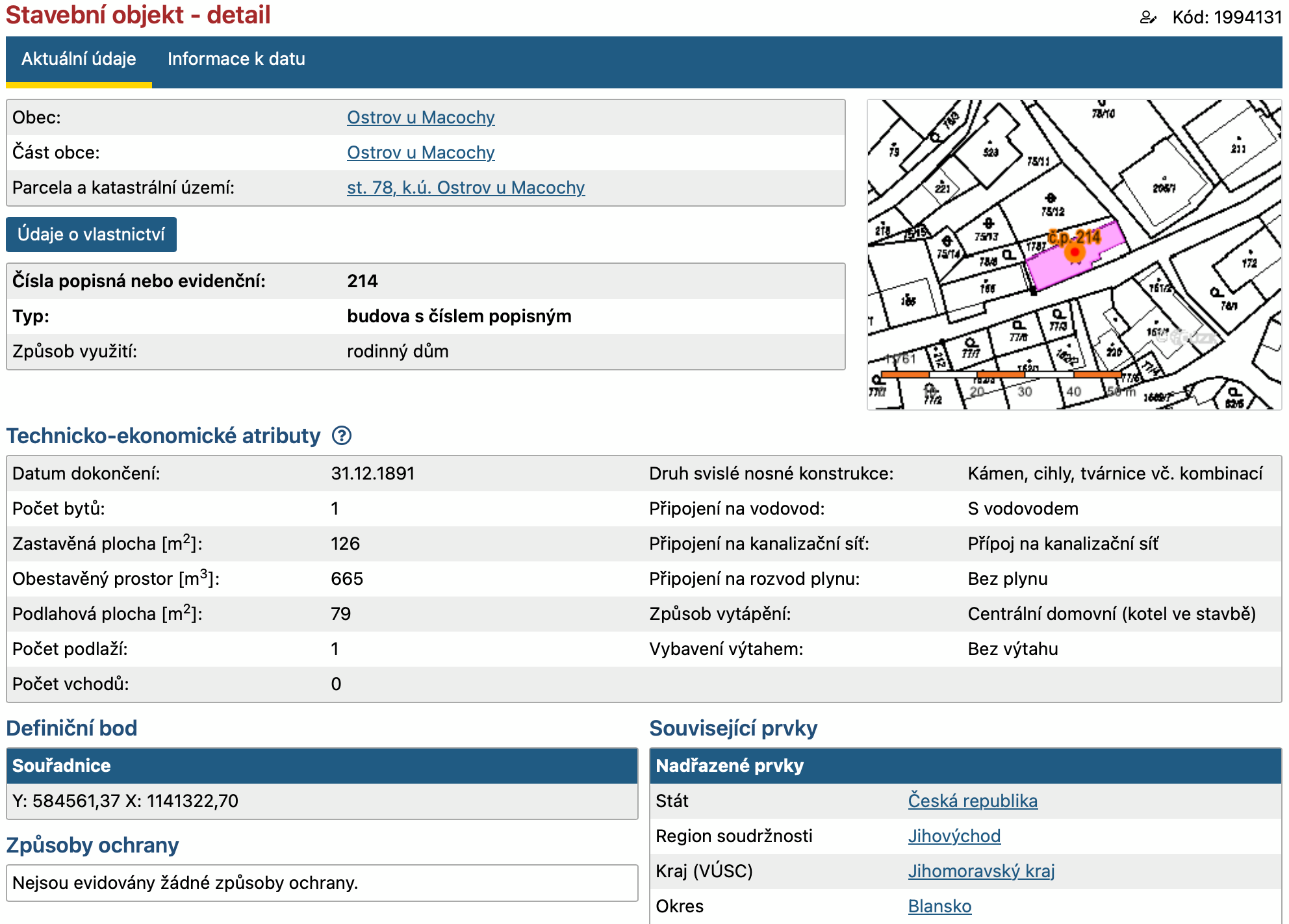Screen dimensions: 1289x924
Task: Click the Nadřazené prvky table header
Action: tap(965, 766)
